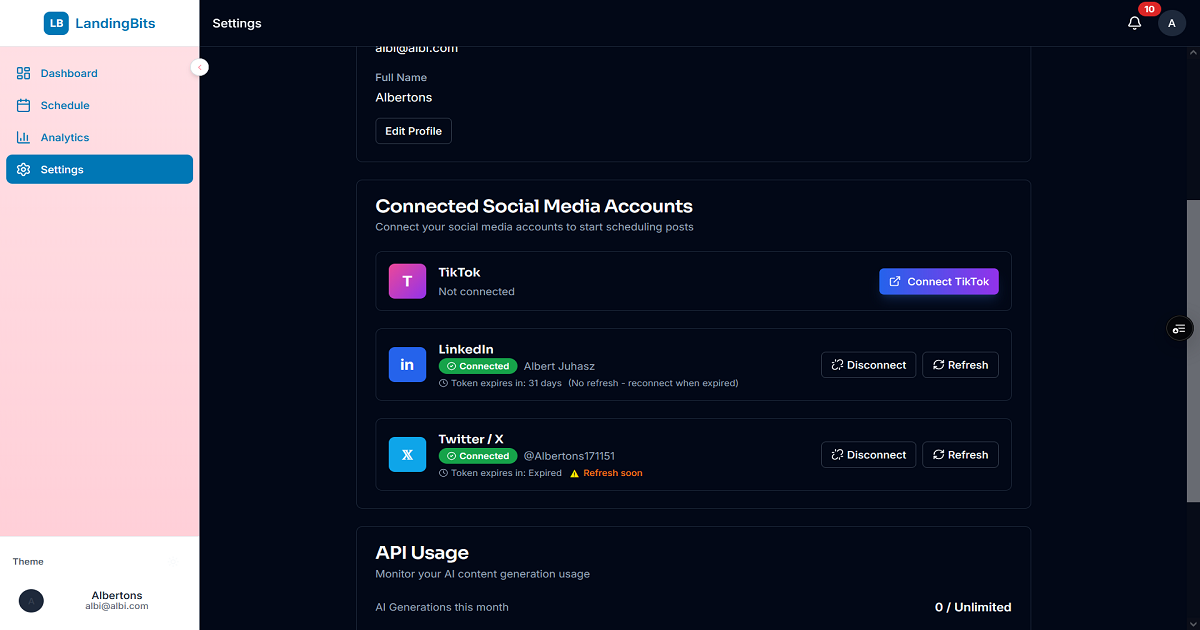This screenshot has height=630, width=1200.
Task: Open notifications via the bell icon
Action: pyautogui.click(x=1134, y=22)
